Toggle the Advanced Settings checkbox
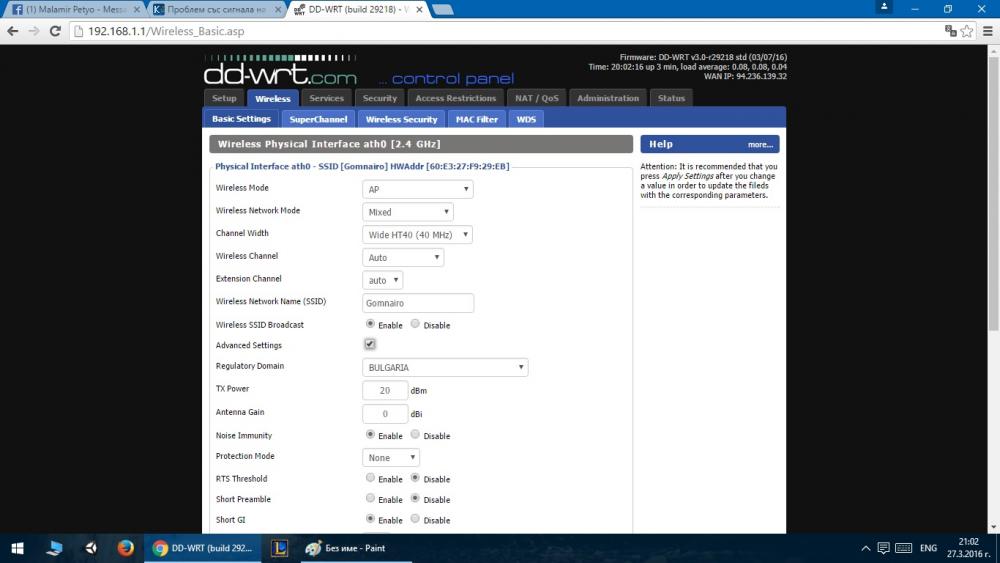The height and width of the screenshot is (563, 1000). (x=370, y=344)
